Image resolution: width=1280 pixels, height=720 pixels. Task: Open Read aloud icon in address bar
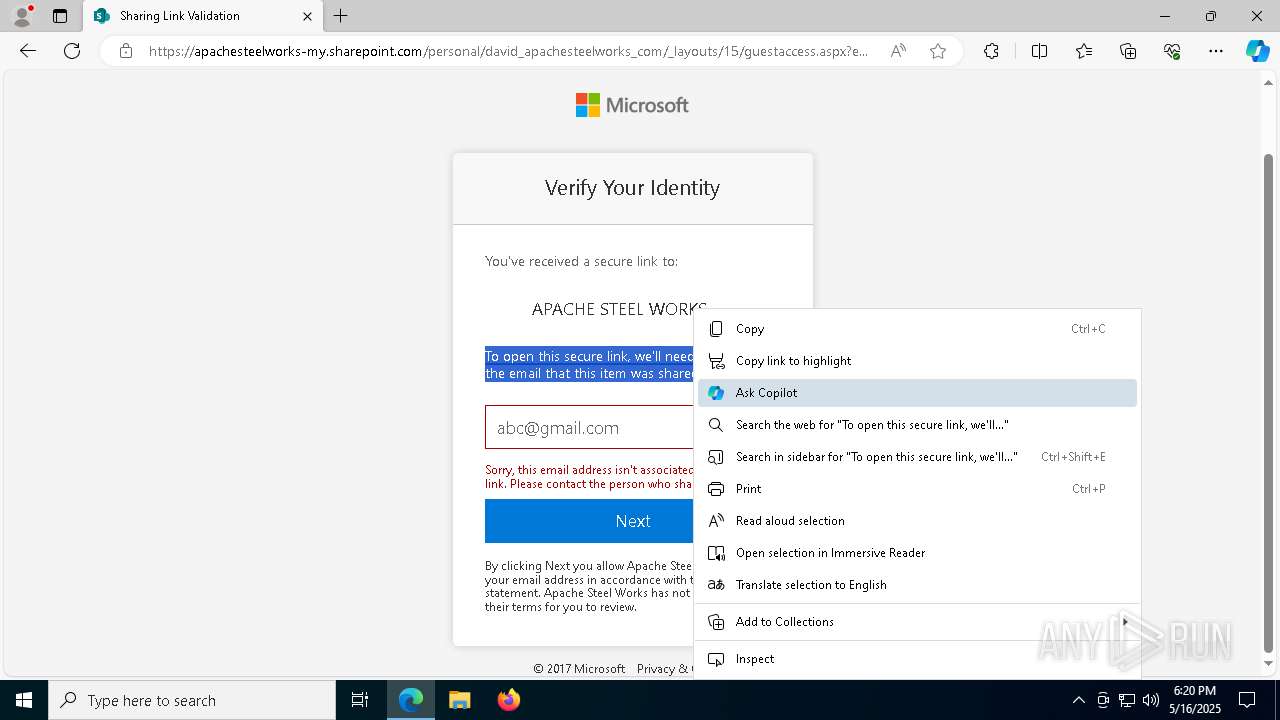pos(898,51)
